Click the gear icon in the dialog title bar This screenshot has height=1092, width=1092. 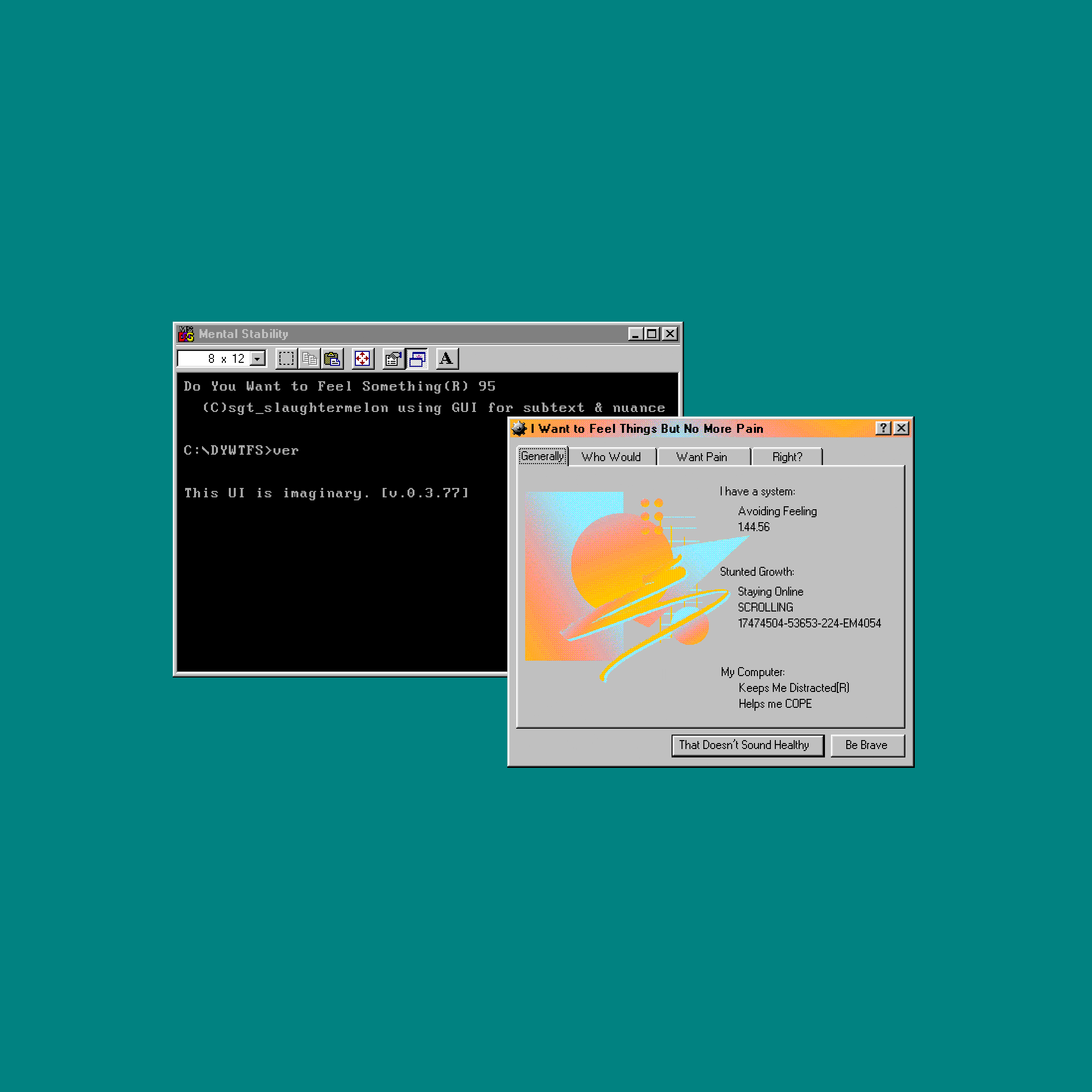[x=519, y=428]
